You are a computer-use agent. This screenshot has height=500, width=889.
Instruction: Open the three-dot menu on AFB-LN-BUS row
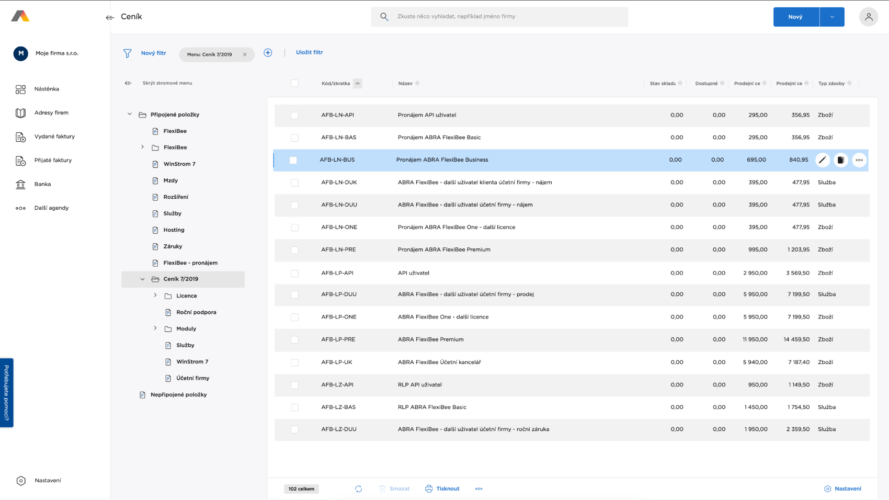tap(859, 160)
